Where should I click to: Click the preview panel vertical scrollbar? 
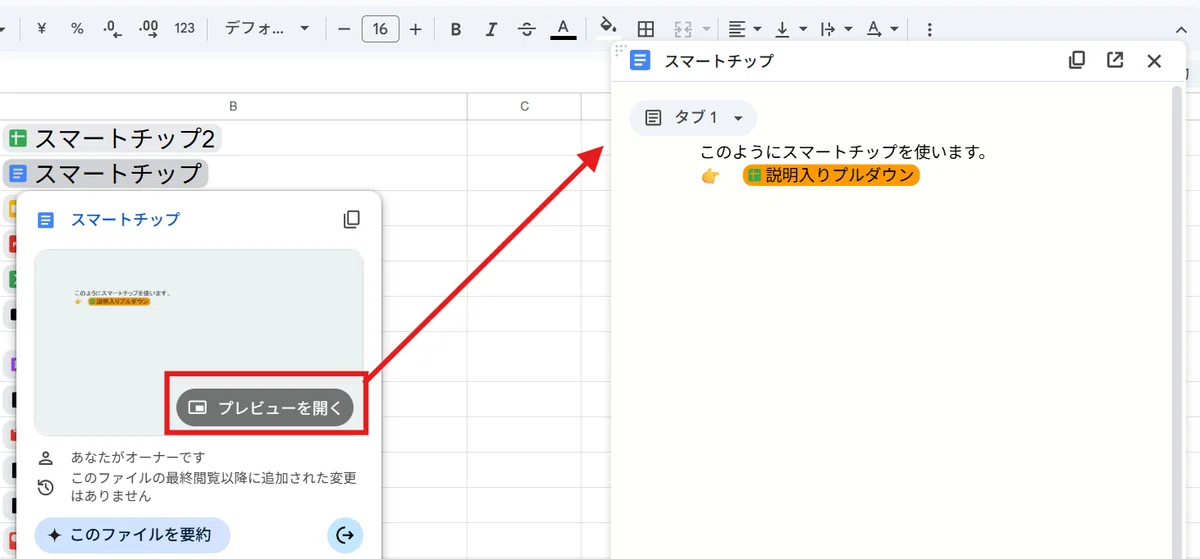click(x=1177, y=320)
